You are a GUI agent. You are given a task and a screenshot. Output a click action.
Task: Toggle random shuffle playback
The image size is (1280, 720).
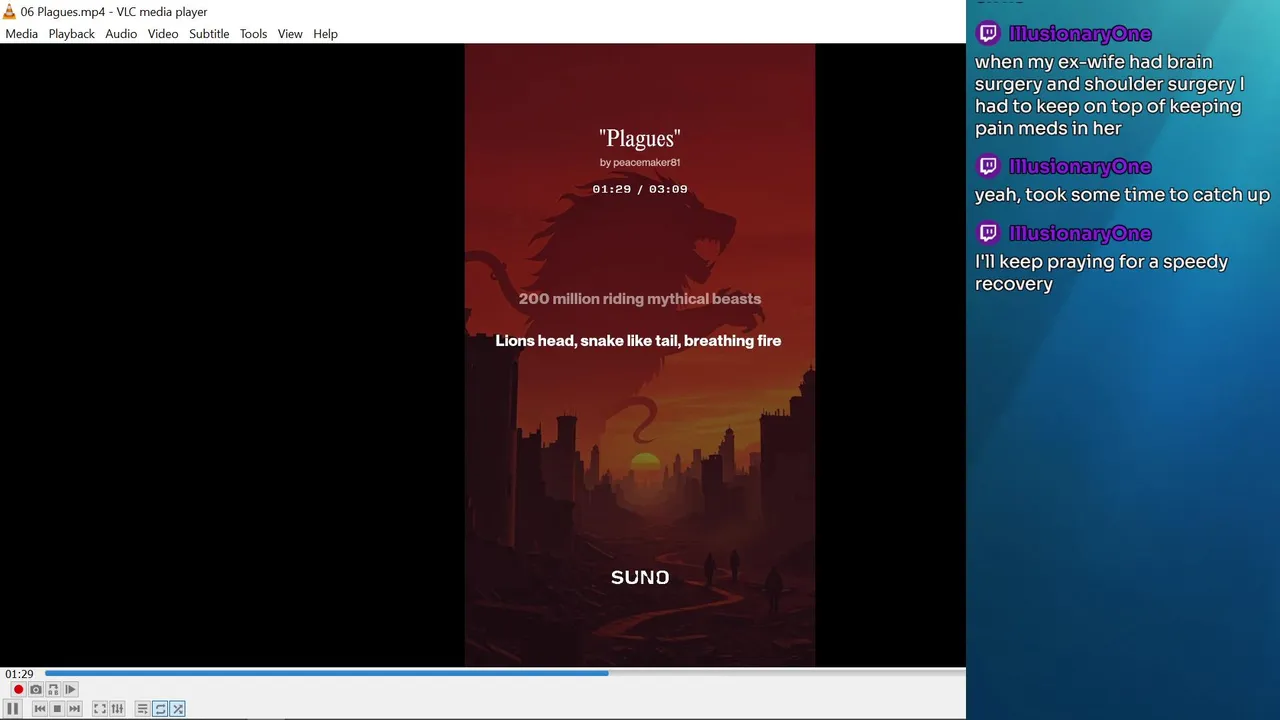(x=177, y=709)
